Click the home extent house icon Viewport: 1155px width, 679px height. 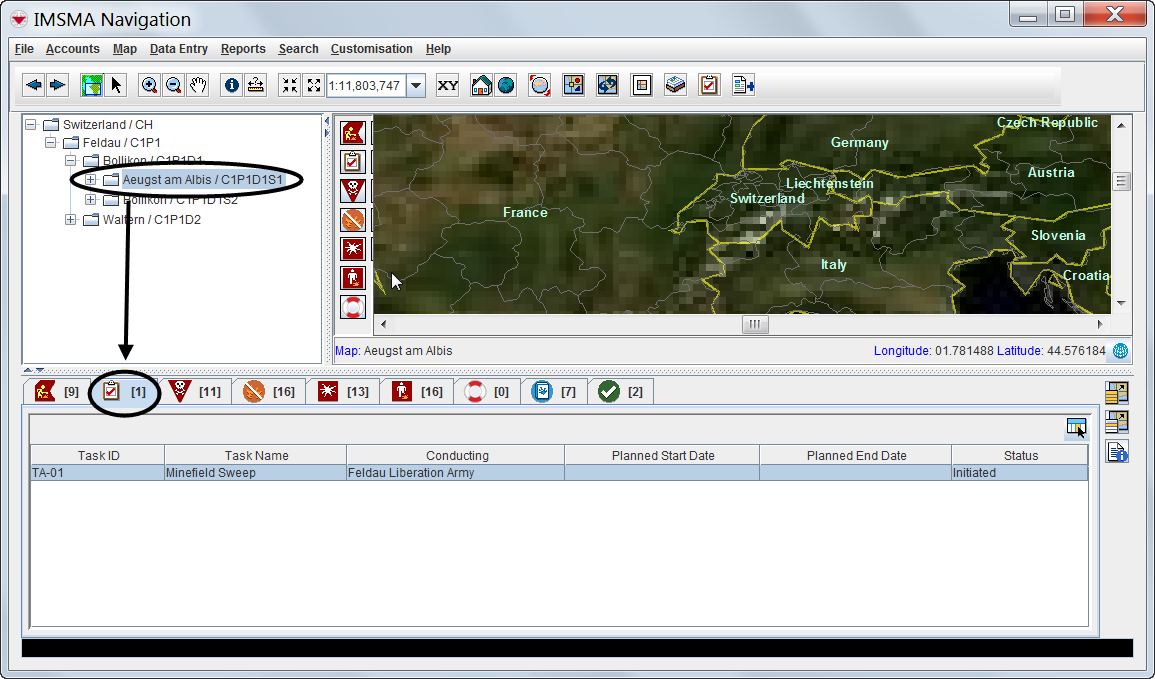click(481, 85)
